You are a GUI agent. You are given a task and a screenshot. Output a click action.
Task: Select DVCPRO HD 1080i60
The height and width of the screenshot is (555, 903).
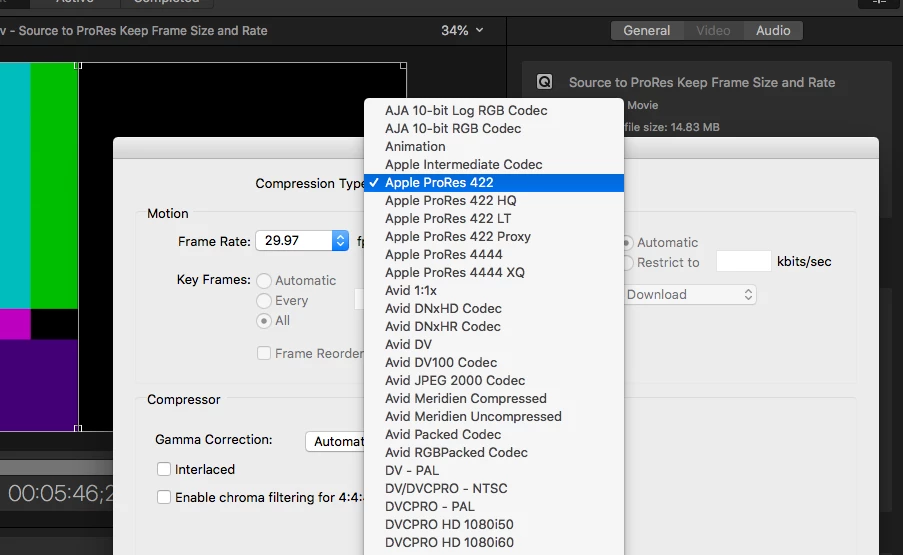click(494, 542)
